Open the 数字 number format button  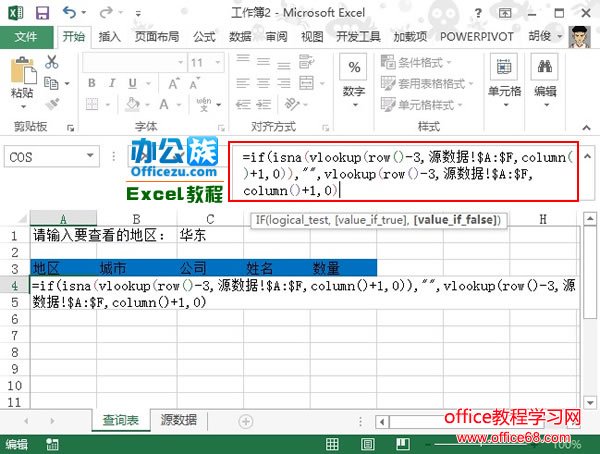[354, 80]
